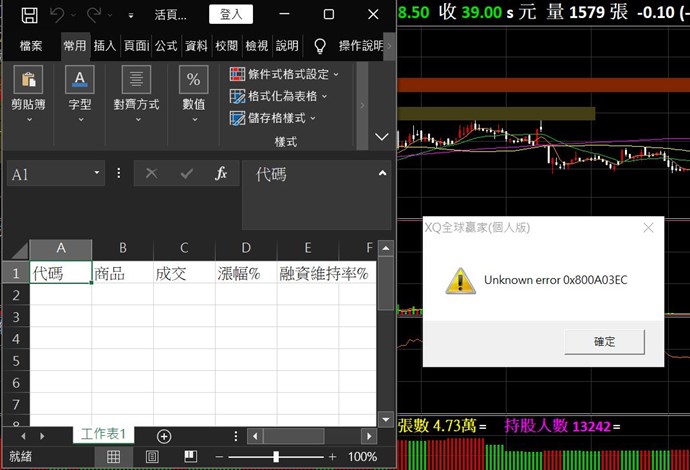Select cell C1 containing 成交
This screenshot has width=690, height=470.
click(184, 273)
